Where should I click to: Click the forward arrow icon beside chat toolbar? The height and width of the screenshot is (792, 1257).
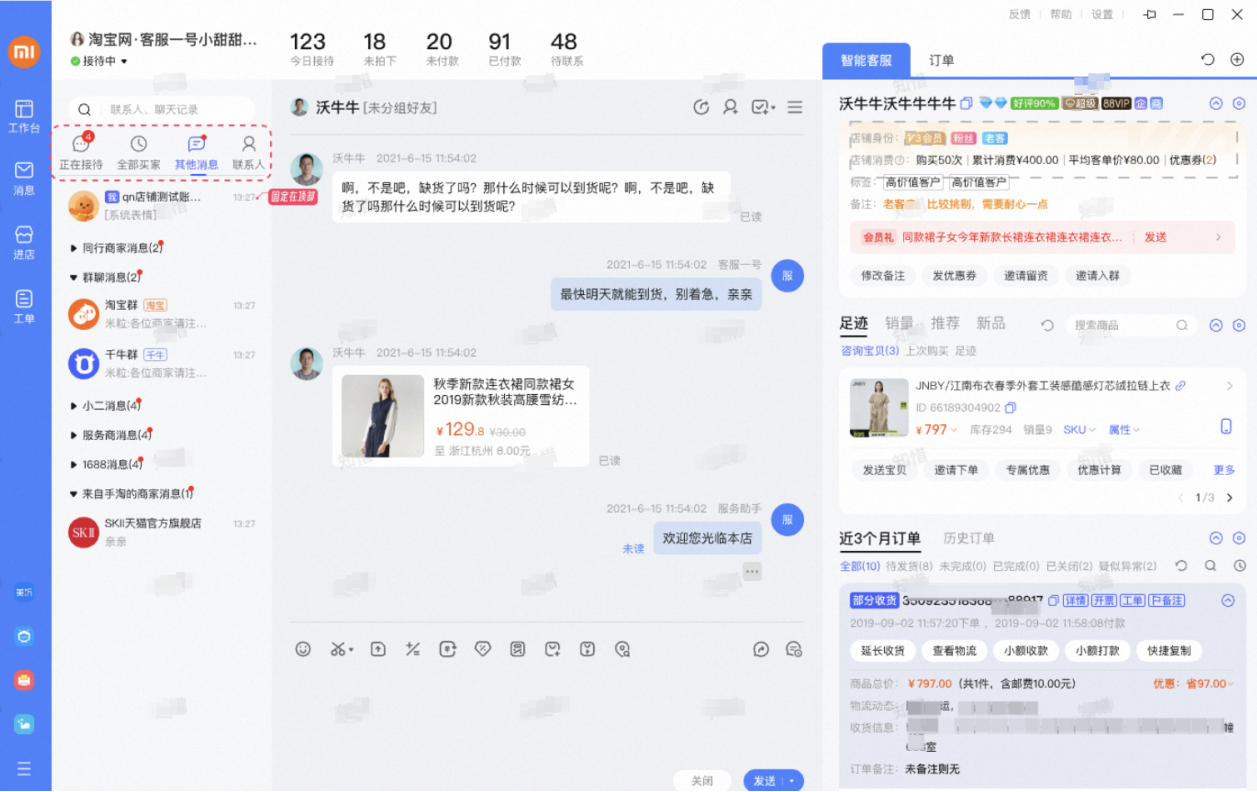(761, 649)
